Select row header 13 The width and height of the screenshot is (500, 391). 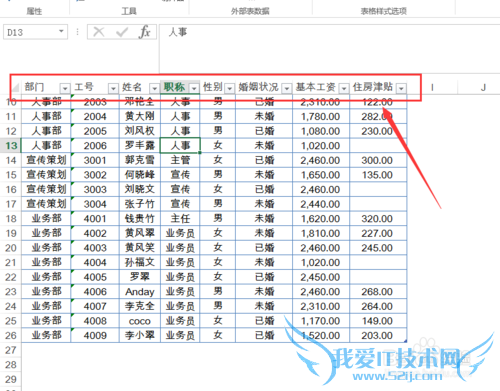11,146
